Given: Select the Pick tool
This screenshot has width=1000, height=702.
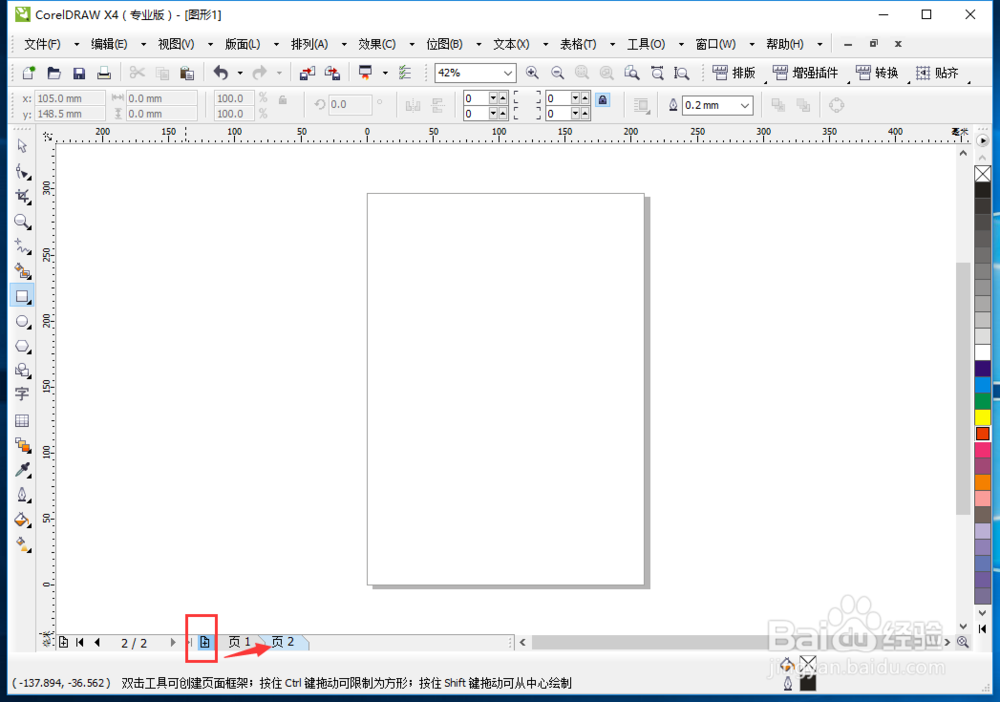Looking at the screenshot, I should (22, 146).
